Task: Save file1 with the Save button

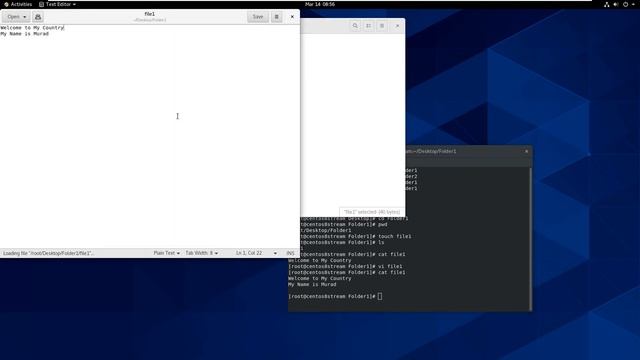Action: [x=258, y=17]
